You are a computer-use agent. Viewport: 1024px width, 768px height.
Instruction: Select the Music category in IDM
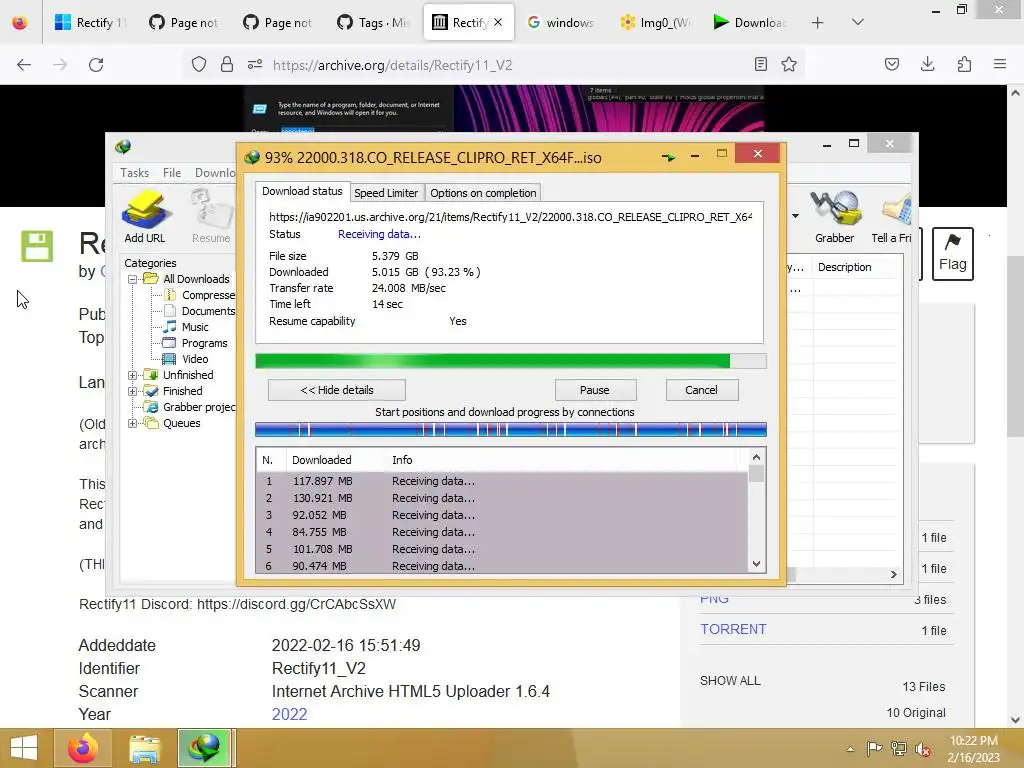pos(187,327)
